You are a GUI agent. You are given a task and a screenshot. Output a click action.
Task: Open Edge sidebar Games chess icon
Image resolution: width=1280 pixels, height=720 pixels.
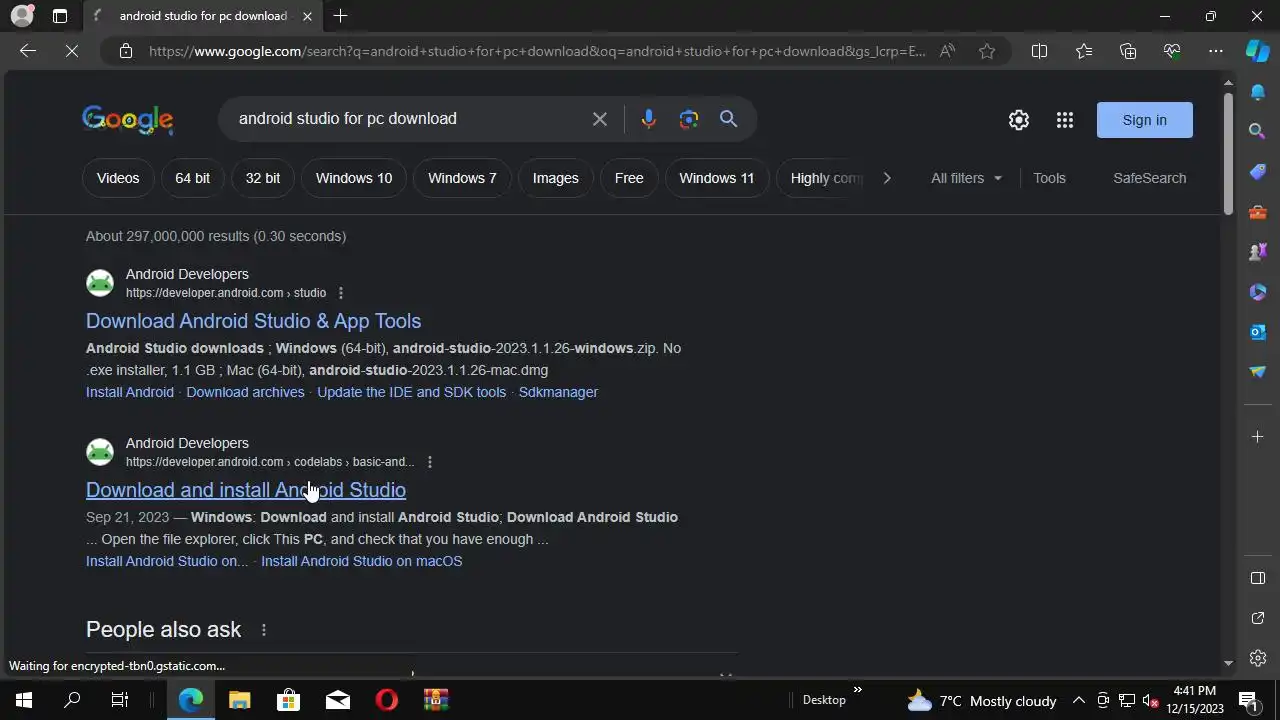(1258, 252)
